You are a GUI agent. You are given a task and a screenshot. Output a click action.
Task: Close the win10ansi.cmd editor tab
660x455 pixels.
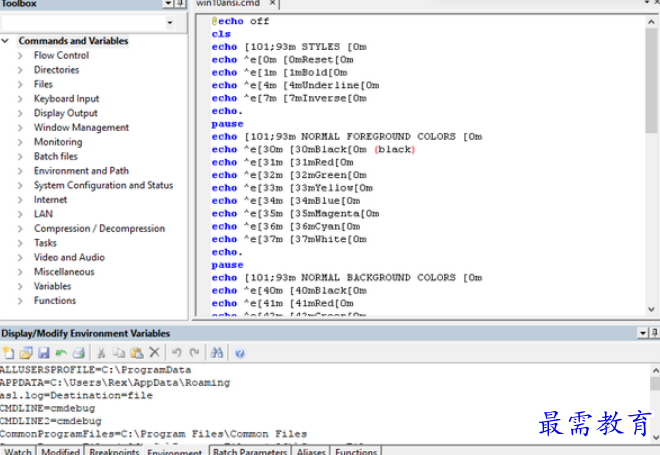coord(272,3)
